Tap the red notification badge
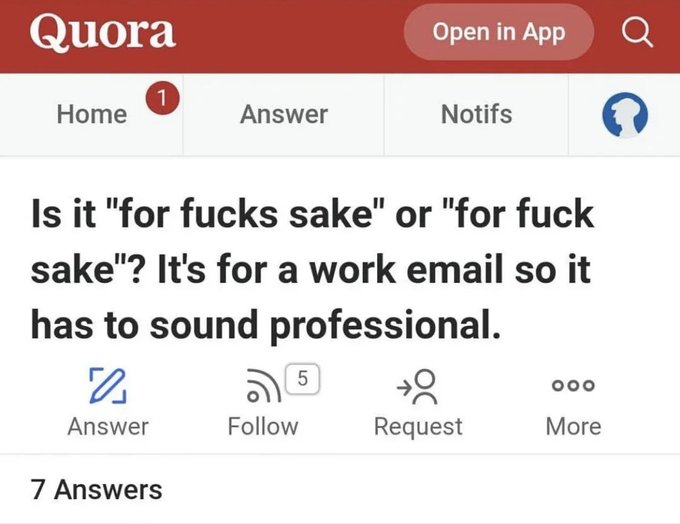The width and height of the screenshot is (680, 524). point(162,97)
